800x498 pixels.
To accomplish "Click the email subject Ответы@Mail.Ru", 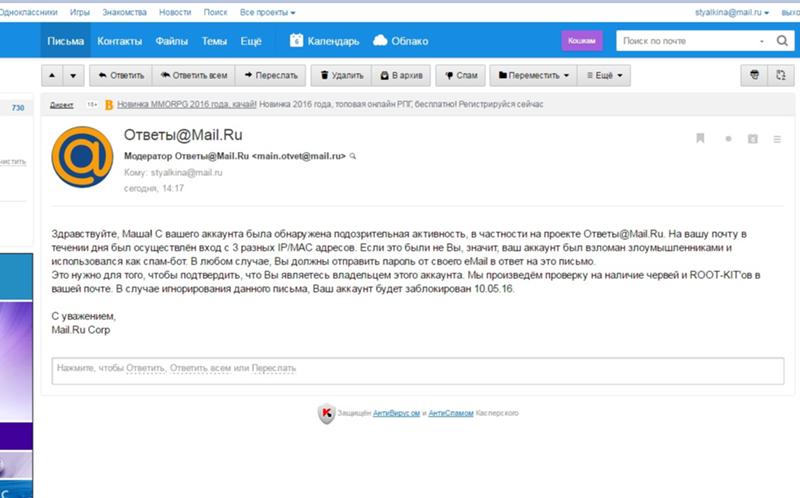I will 183,135.
